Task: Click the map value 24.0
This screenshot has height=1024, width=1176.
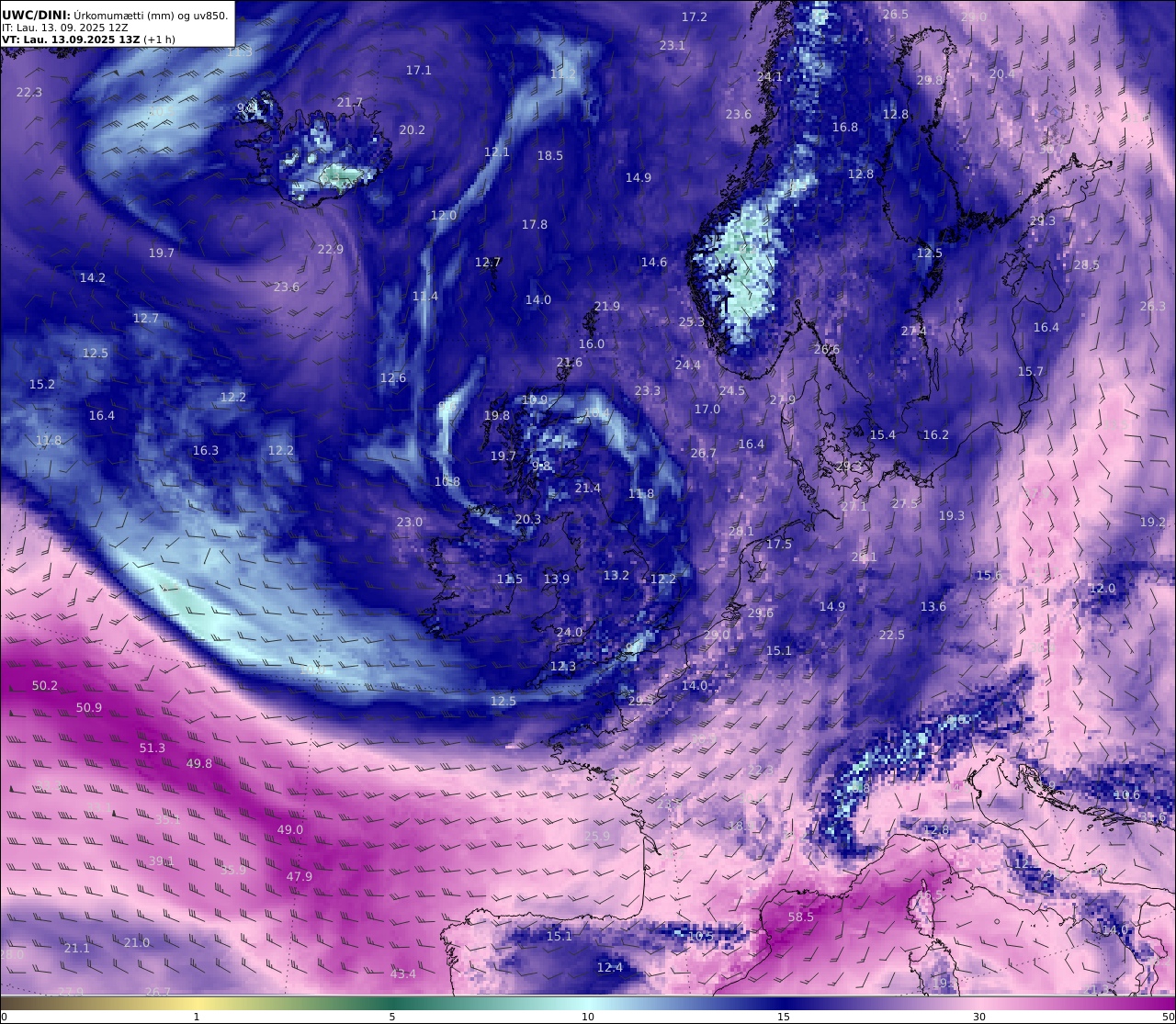Action: tap(570, 632)
